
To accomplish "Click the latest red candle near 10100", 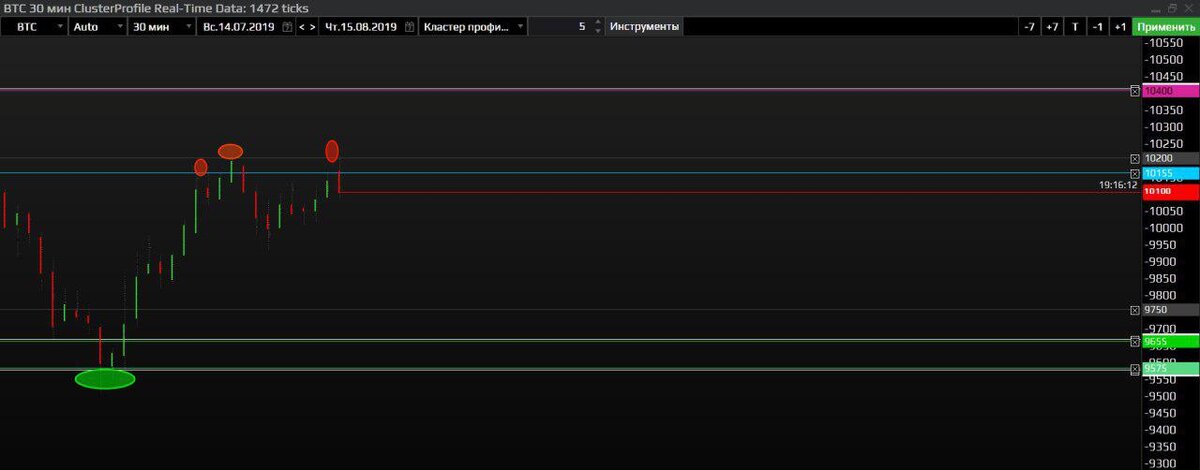I will point(339,180).
